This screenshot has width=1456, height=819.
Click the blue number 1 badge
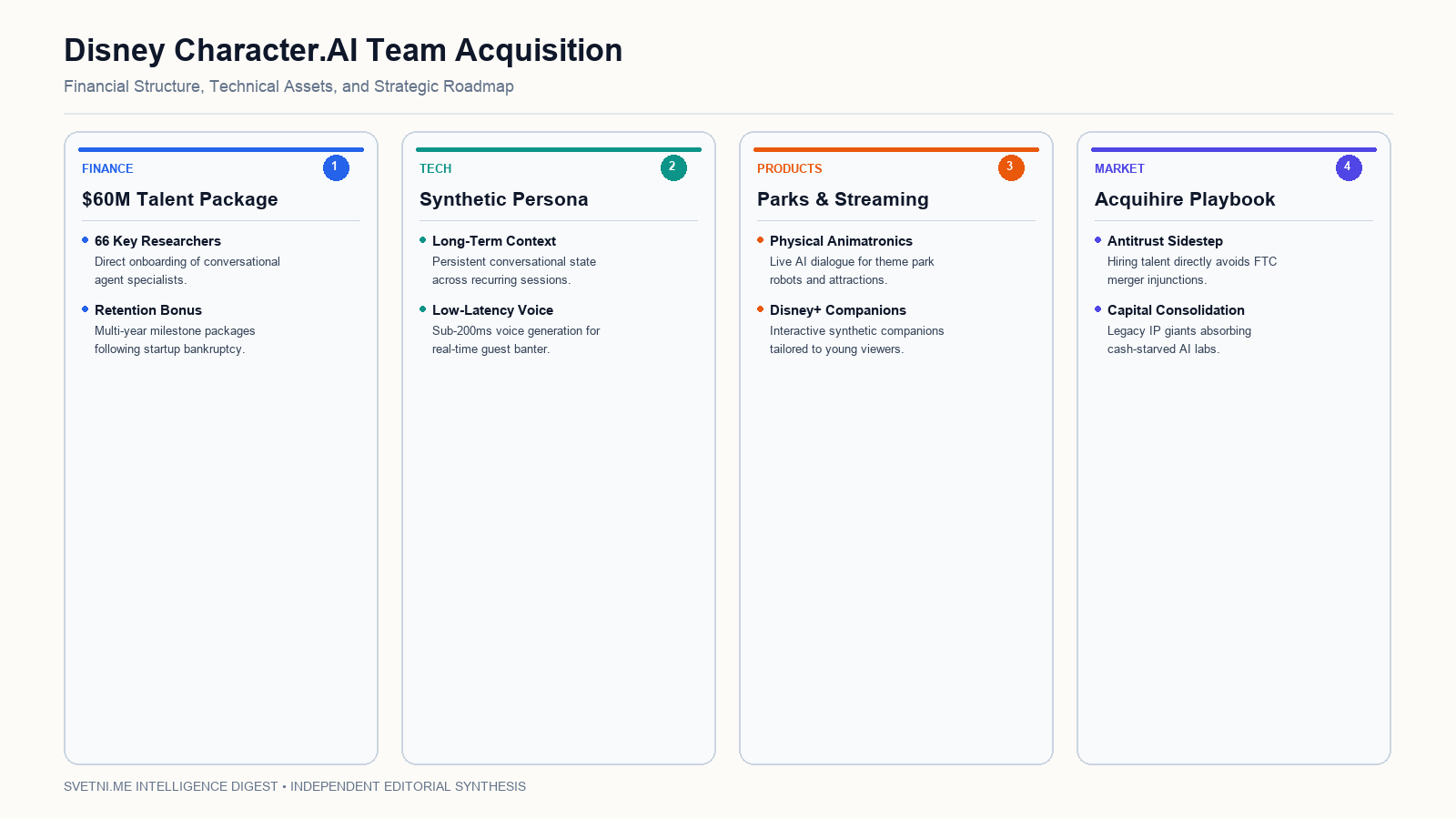click(336, 167)
